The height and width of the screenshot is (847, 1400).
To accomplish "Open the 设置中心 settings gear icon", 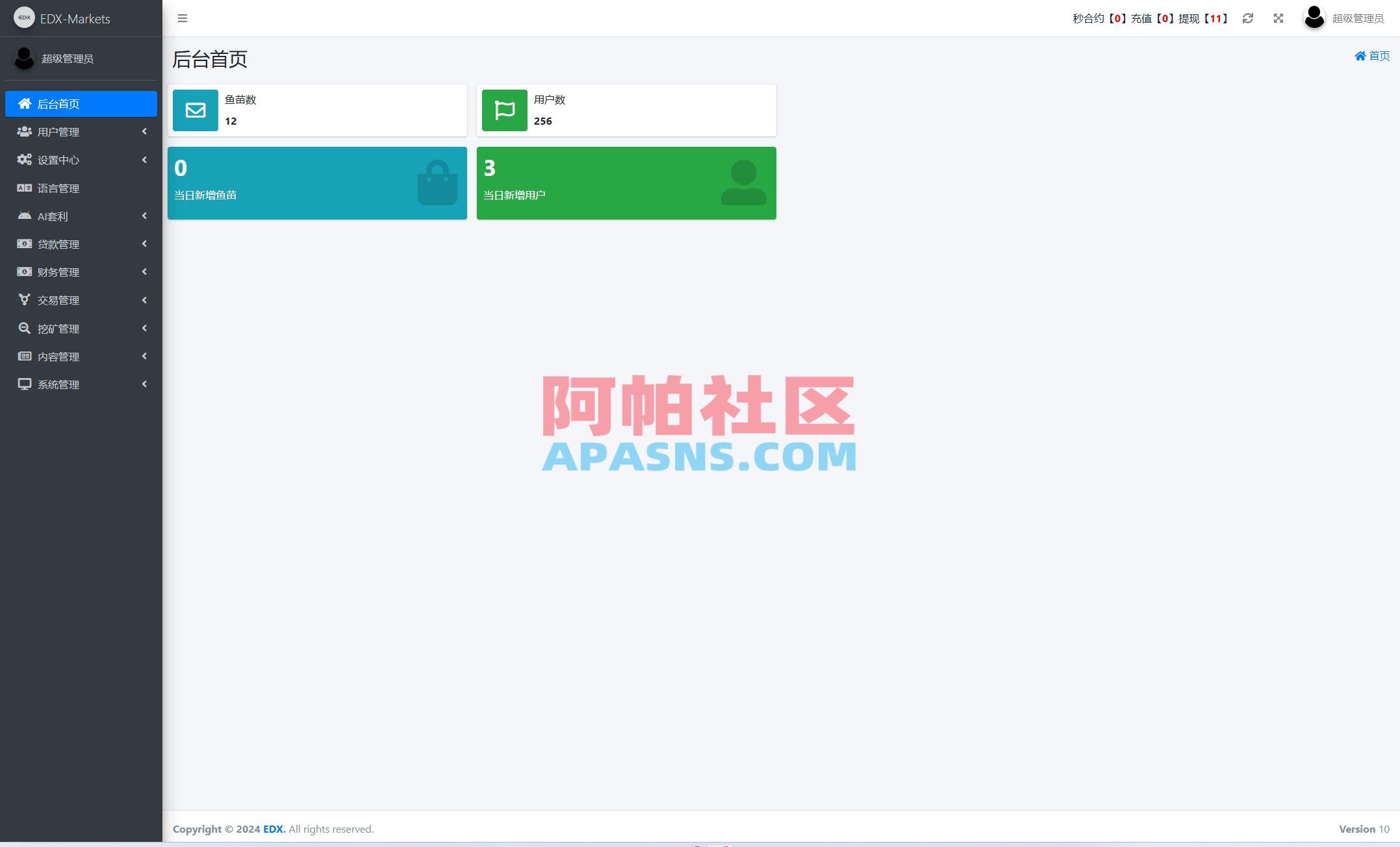I will 25,159.
